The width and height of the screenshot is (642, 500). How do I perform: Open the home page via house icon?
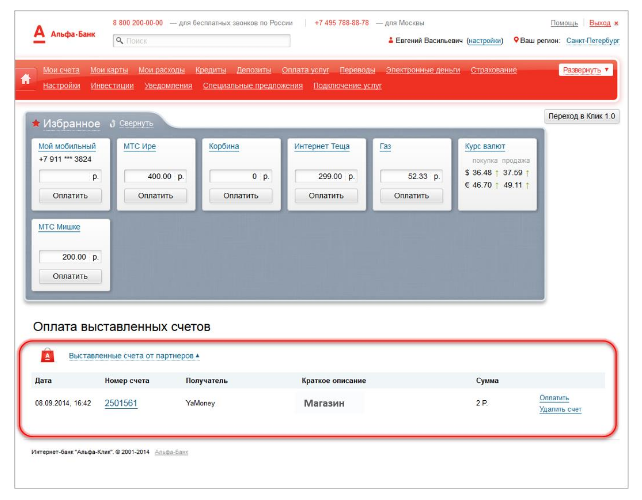[x=25, y=79]
